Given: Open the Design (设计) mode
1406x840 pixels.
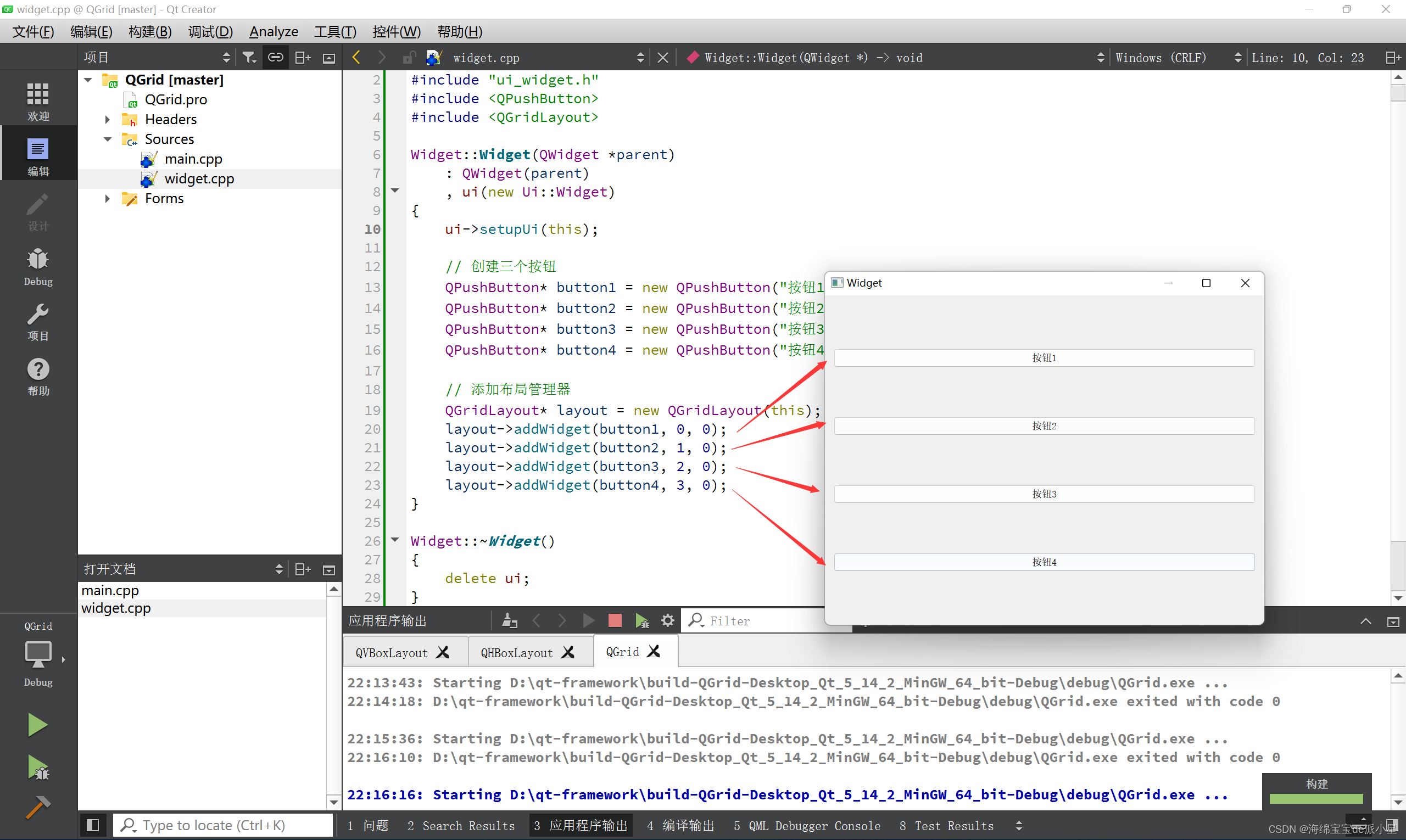Looking at the screenshot, I should pyautogui.click(x=38, y=212).
